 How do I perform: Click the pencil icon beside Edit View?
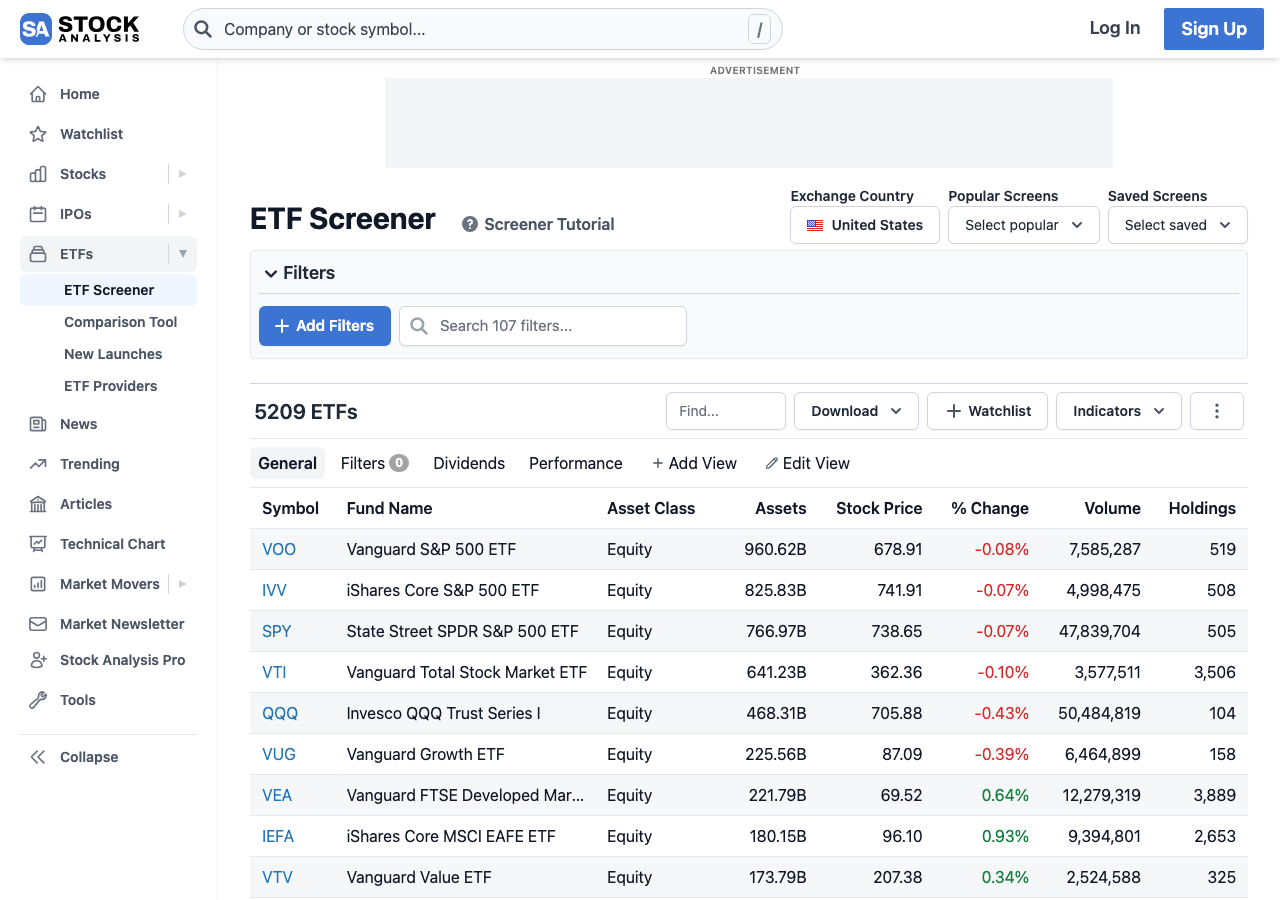771,464
